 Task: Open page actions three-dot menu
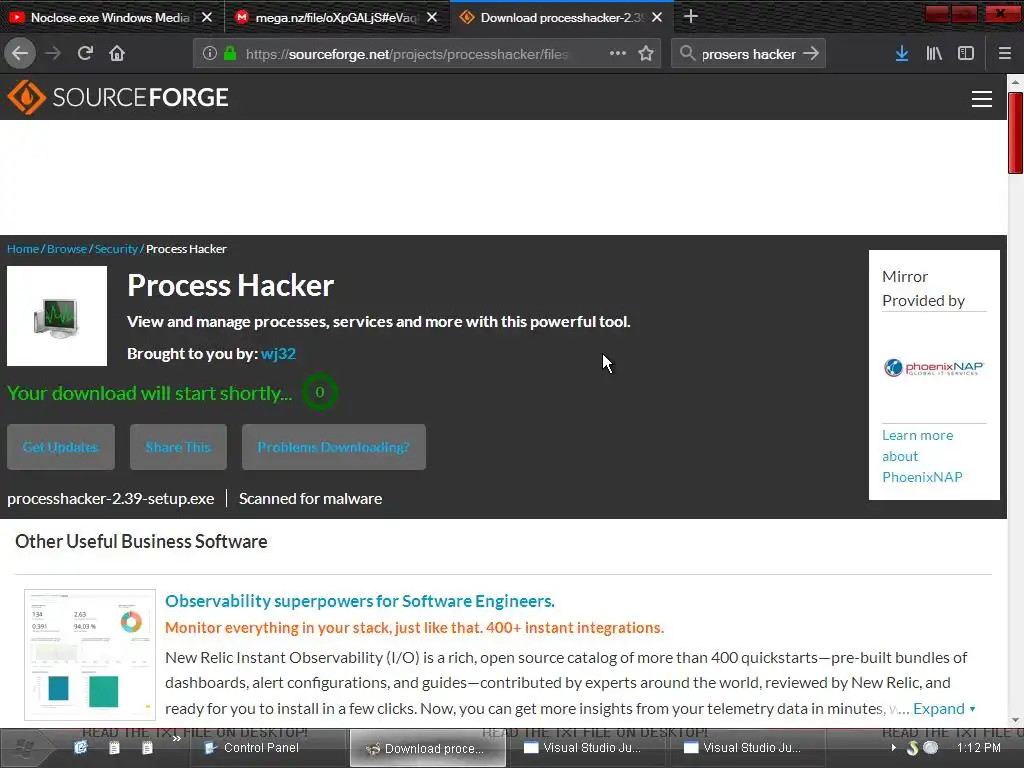point(618,53)
